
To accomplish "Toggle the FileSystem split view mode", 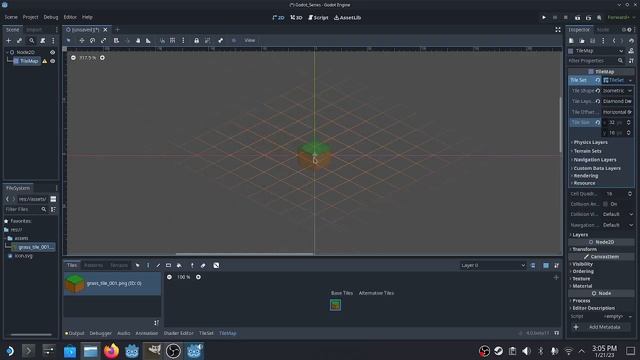I will pos(53,199).
